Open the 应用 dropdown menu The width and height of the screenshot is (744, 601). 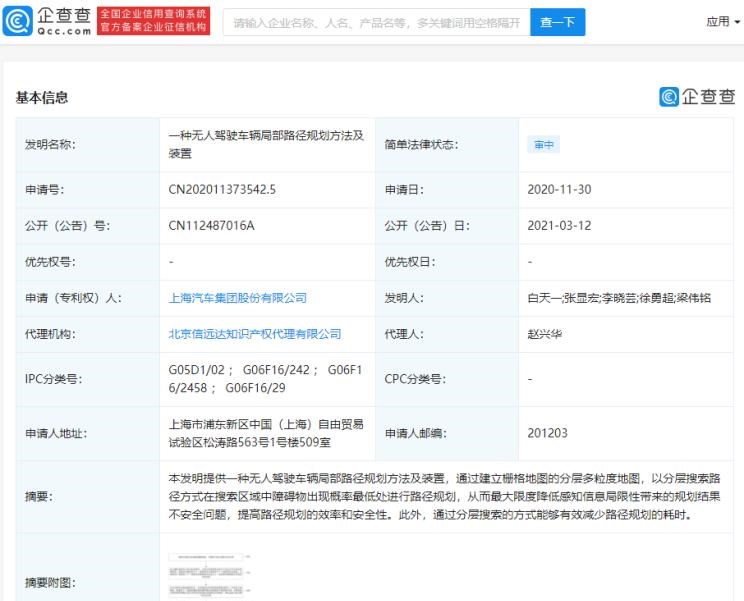click(723, 21)
